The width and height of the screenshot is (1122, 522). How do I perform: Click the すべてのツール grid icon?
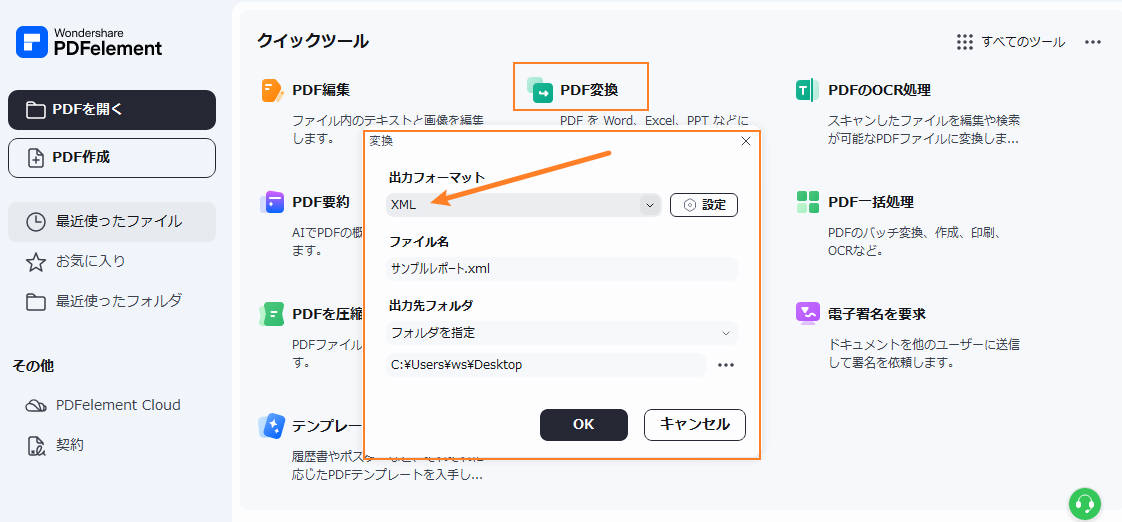click(965, 42)
